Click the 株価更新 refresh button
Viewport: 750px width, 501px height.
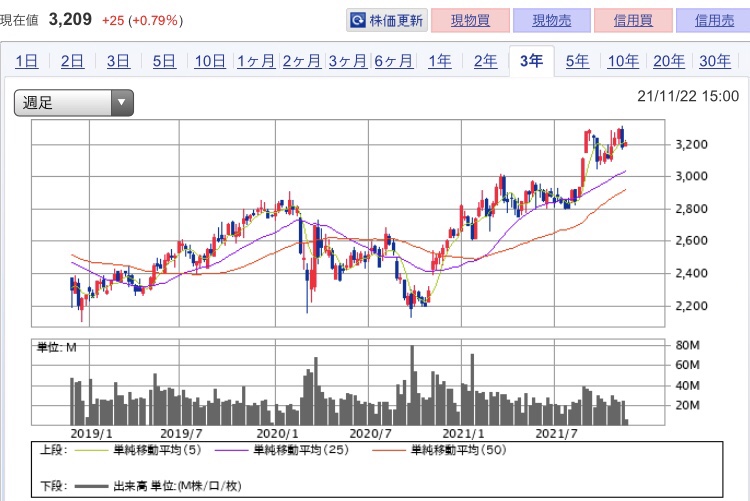386,20
